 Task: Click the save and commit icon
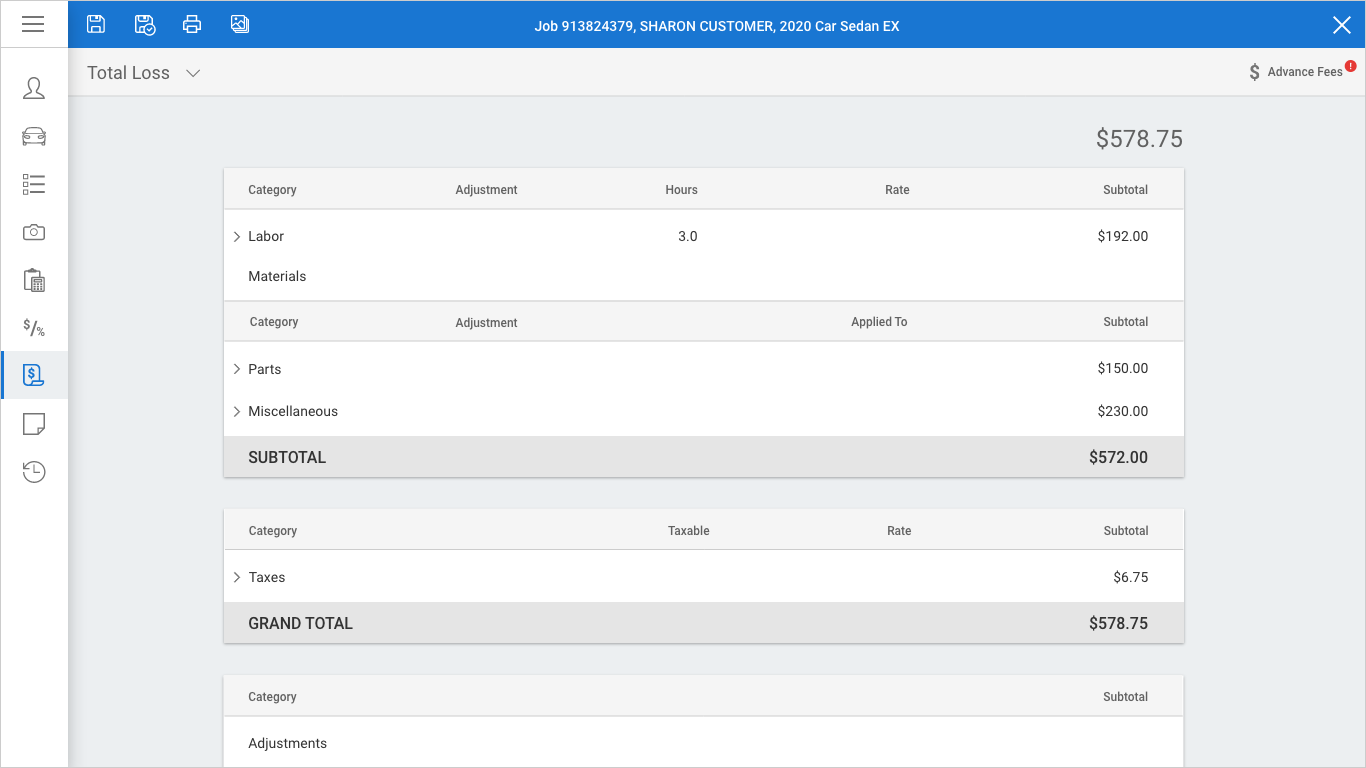145,24
